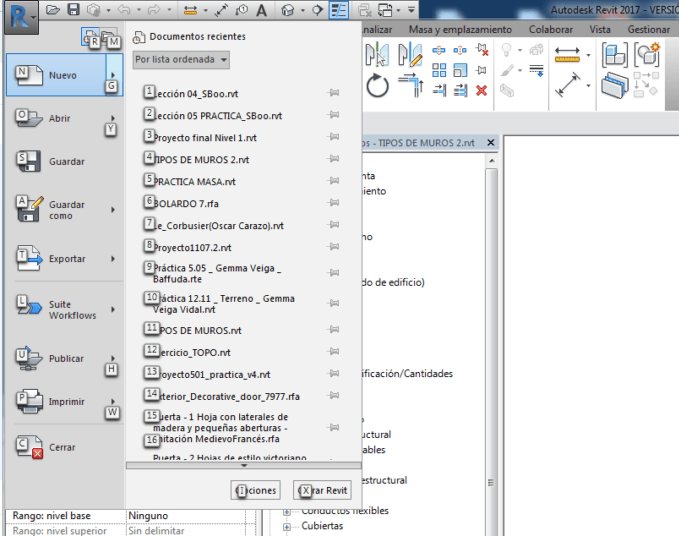Viewport: 679px width, 536px height.
Task: Pin Ejercicio_TOPO.rvt in recent list
Action: (x=333, y=352)
